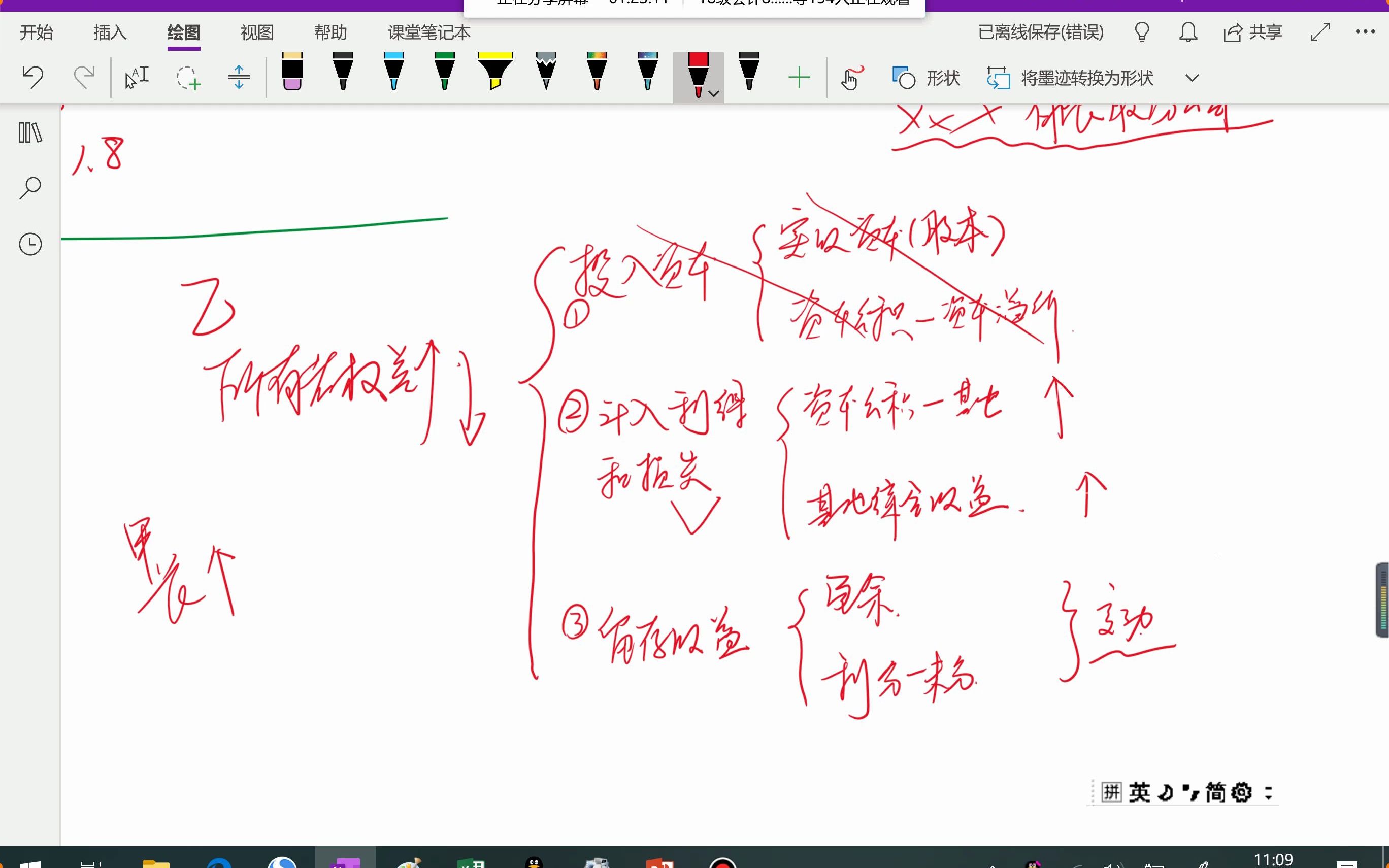Open the red pen options dropdown arrow

click(714, 93)
